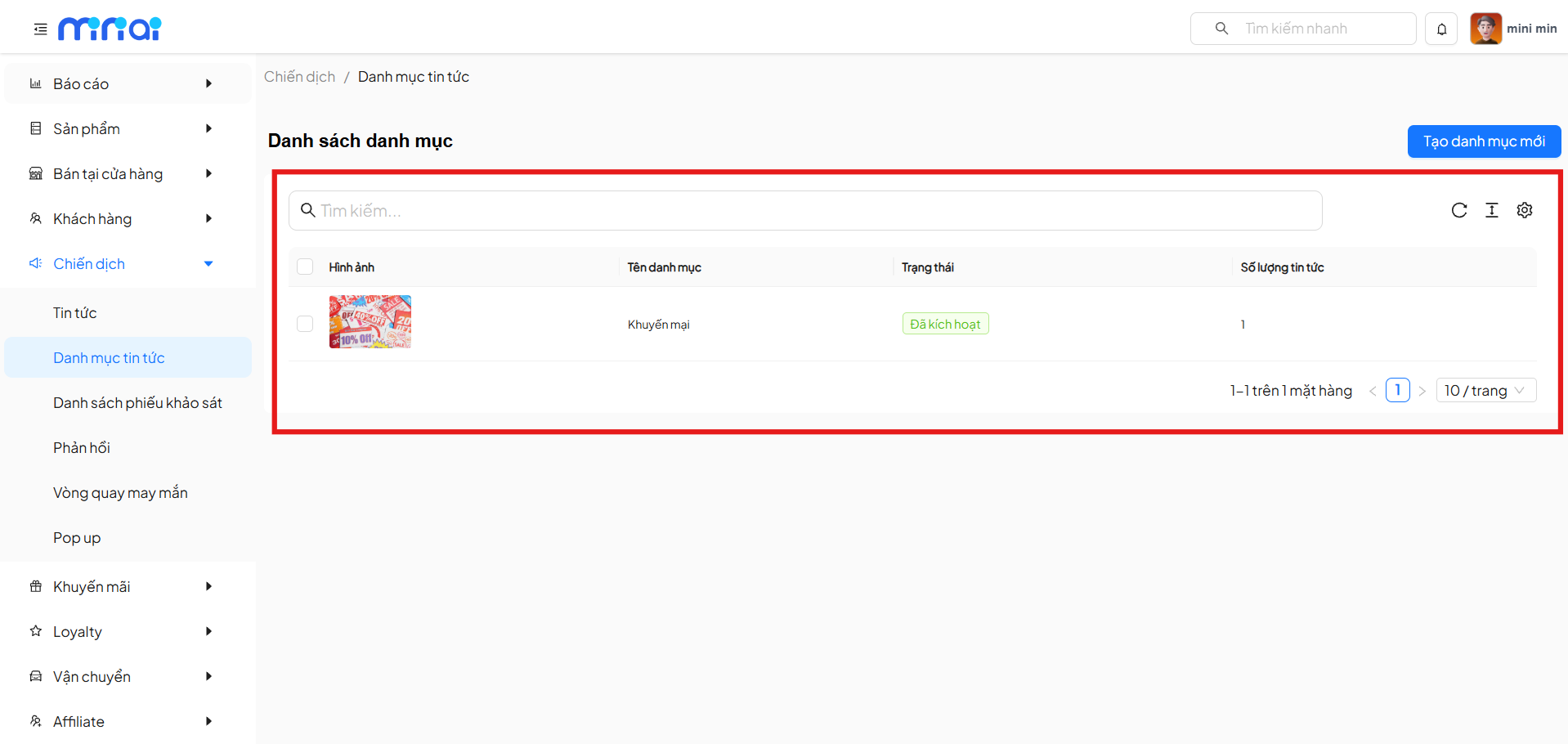1568x744 pixels.
Task: Open the notifications bell
Action: tap(1441, 29)
